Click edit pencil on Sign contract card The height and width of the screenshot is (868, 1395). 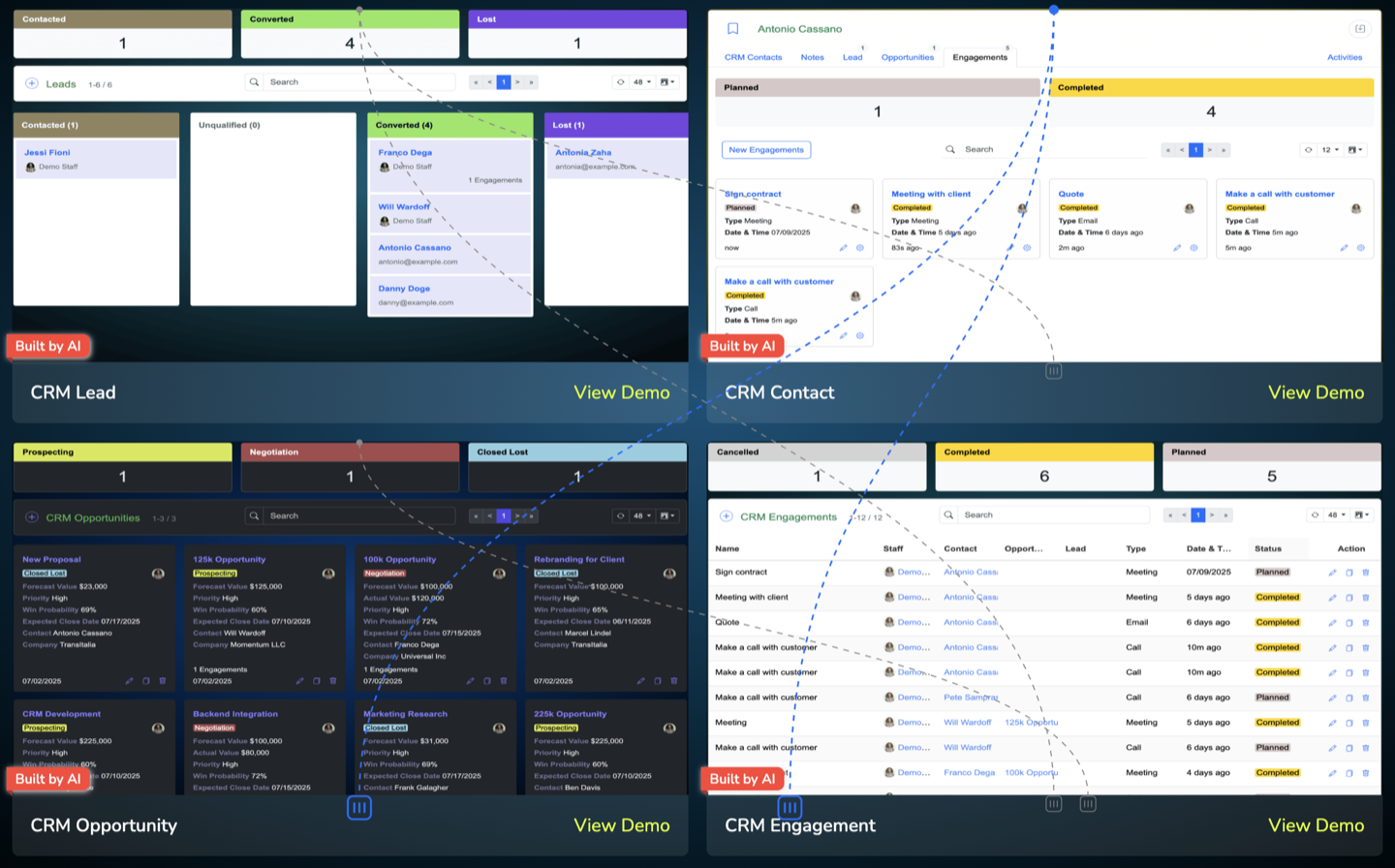(843, 248)
